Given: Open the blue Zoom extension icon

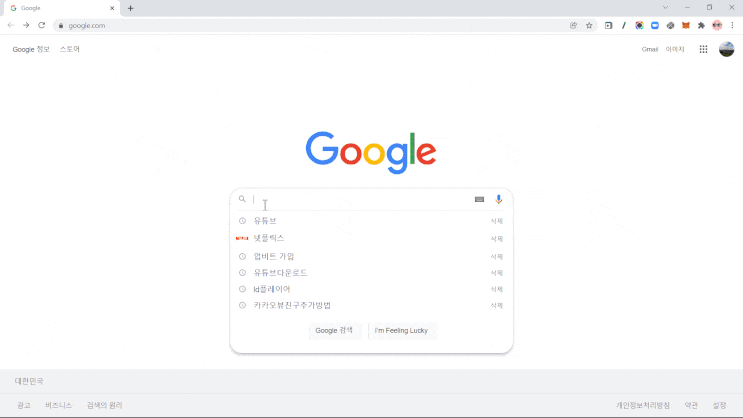Looking at the screenshot, I should 655,26.
